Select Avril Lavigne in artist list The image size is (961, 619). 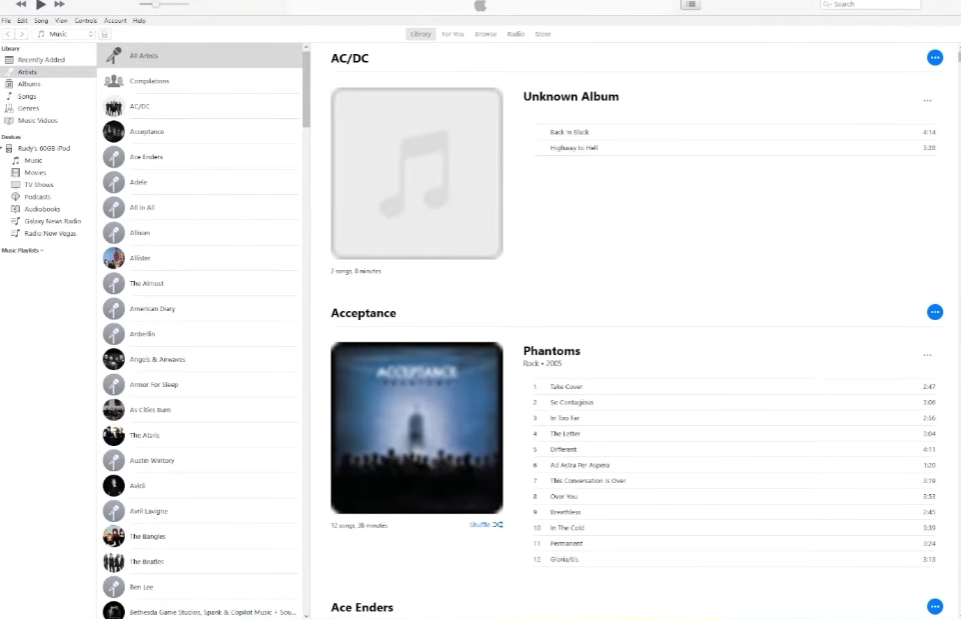pos(200,511)
